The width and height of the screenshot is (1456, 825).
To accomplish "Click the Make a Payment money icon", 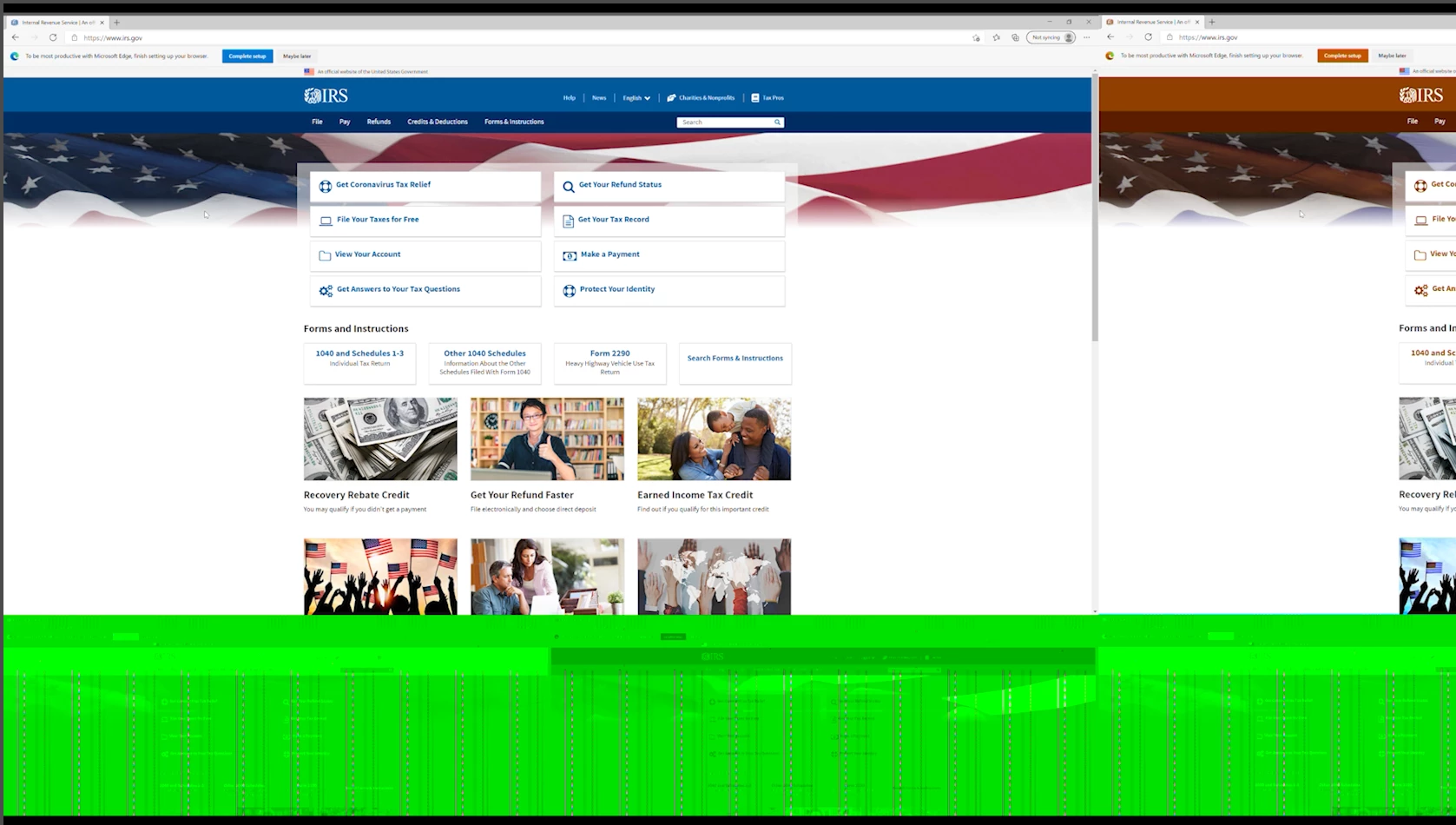I will tap(570, 255).
